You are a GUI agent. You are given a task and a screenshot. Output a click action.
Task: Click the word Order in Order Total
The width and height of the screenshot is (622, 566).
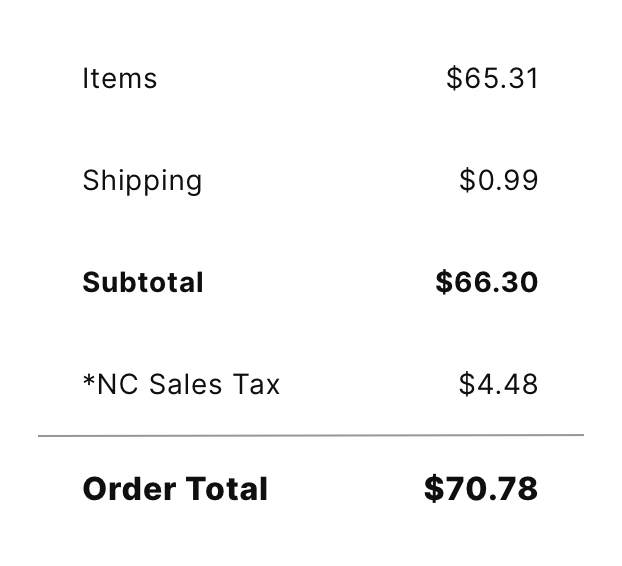click(129, 489)
